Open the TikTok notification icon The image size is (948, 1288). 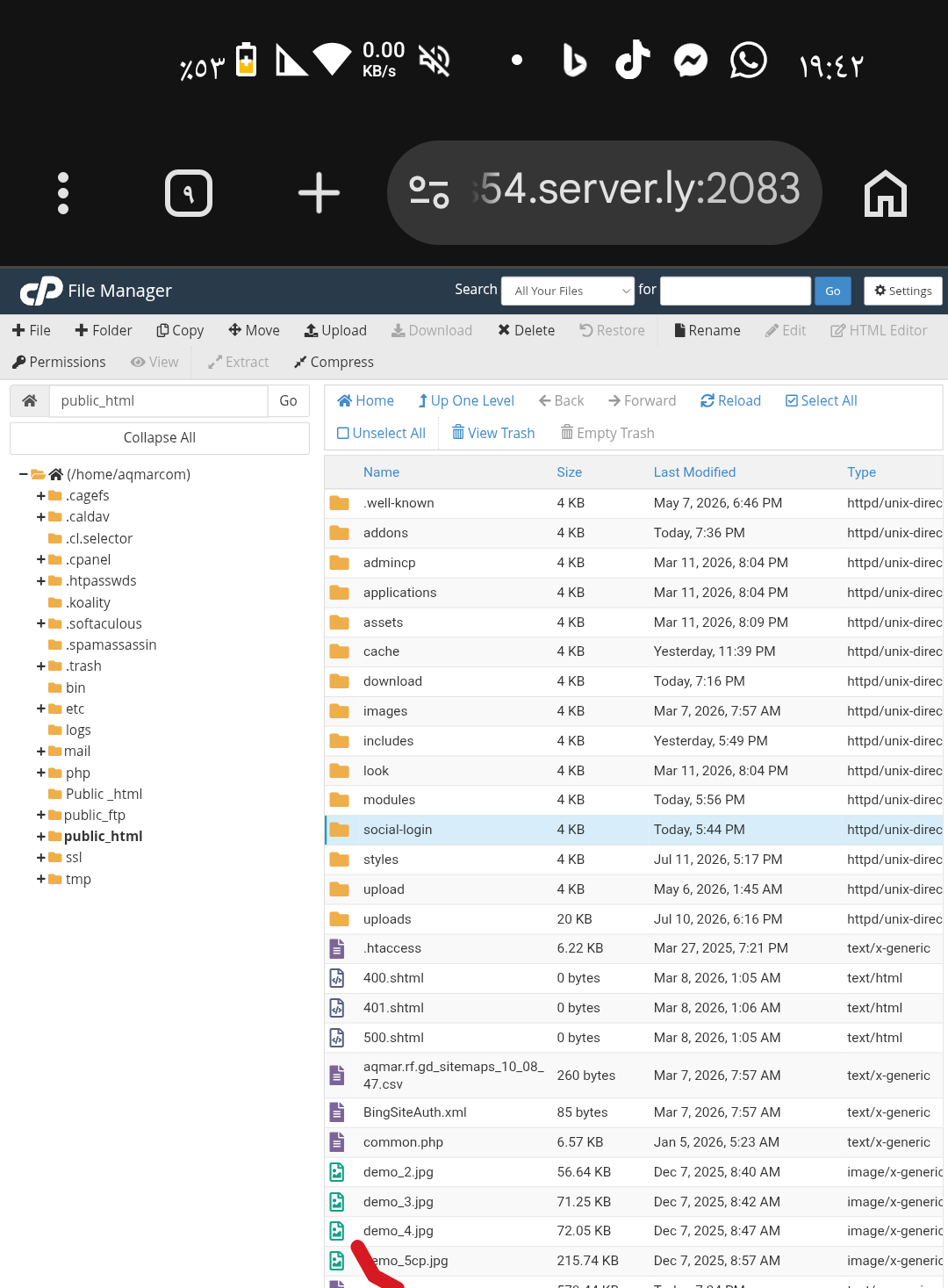coord(632,61)
